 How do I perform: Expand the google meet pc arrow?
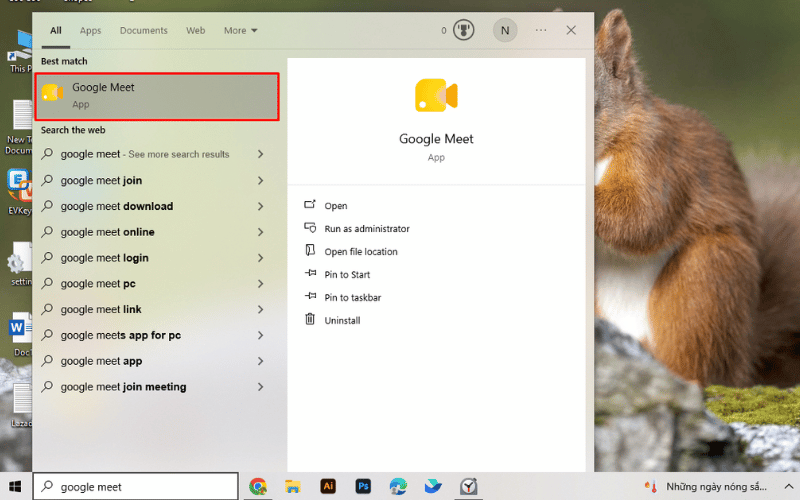[x=261, y=283]
